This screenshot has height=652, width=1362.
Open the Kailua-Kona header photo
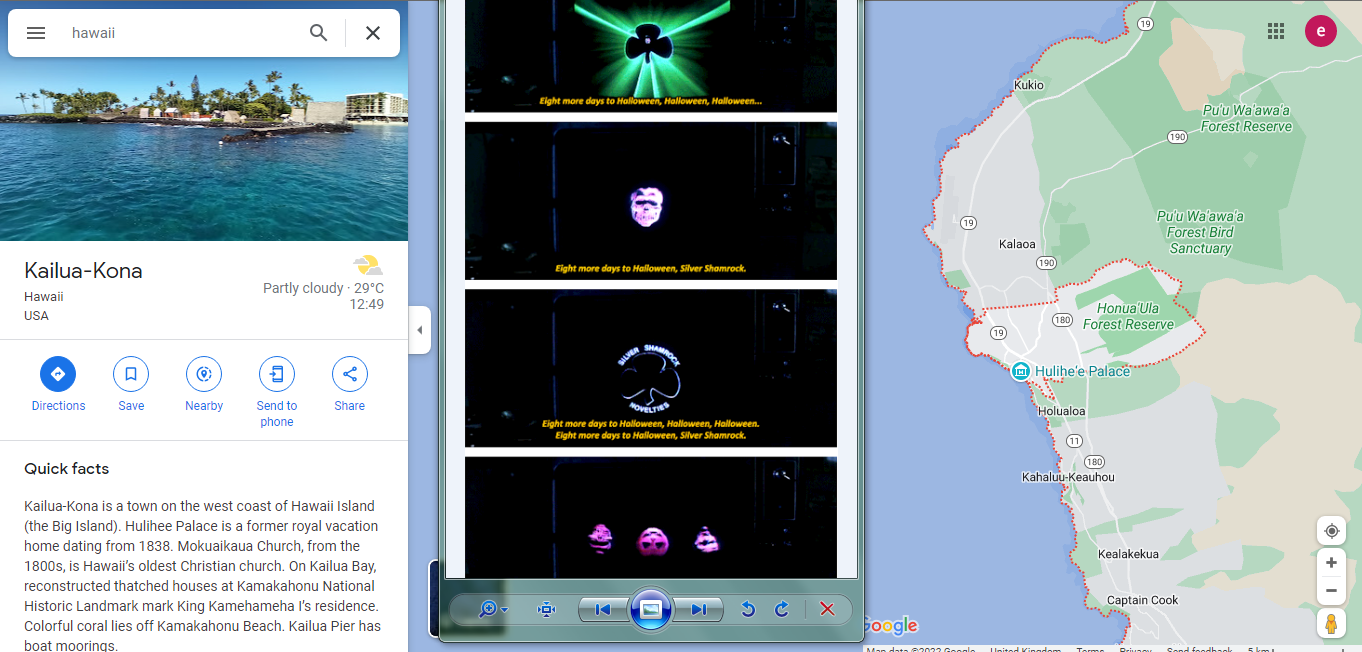204,149
